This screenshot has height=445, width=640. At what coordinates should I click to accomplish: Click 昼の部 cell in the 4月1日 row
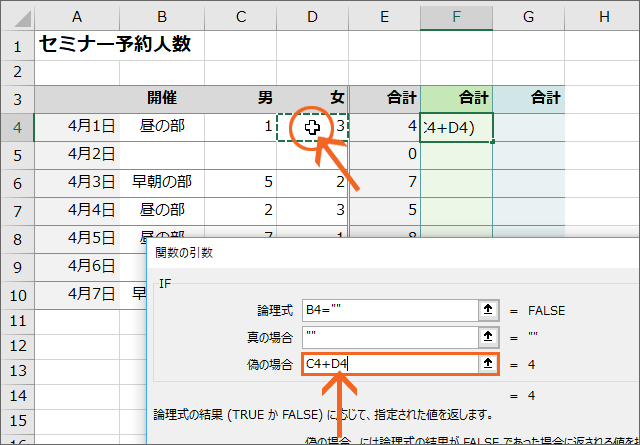pos(162,127)
